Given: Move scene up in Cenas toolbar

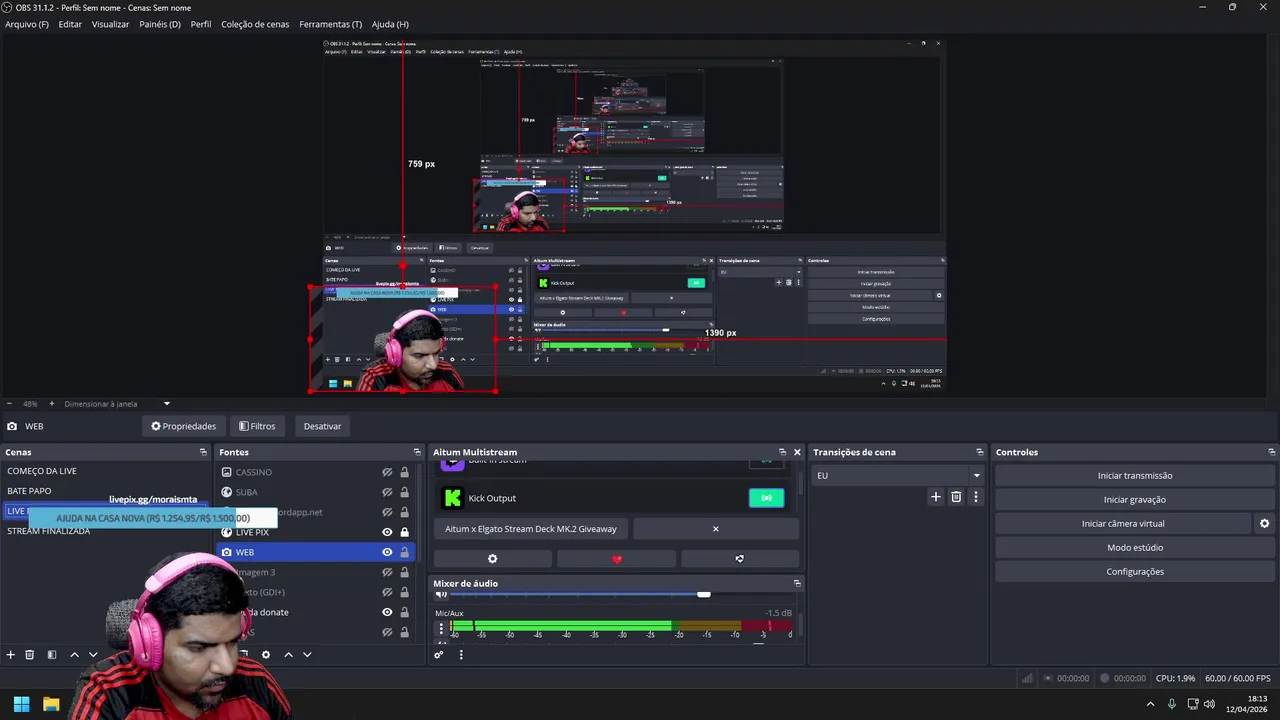Looking at the screenshot, I should (x=74, y=655).
